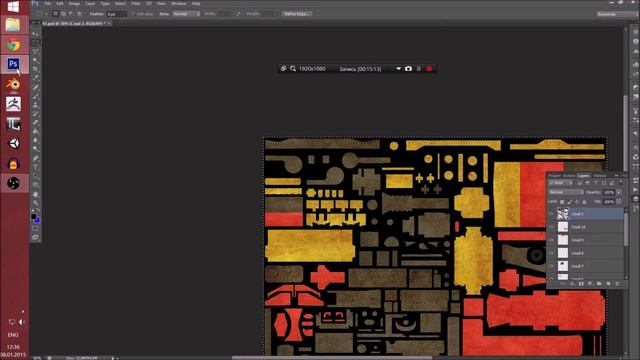Open the Essentials workspace dropdown
Viewport: 640px width, 360px height.
(x=616, y=14)
